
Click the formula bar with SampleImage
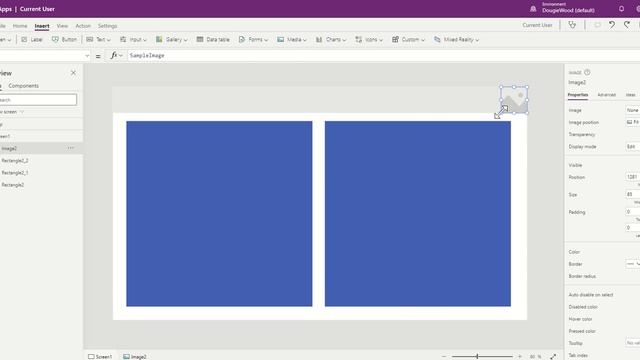click(x=384, y=56)
